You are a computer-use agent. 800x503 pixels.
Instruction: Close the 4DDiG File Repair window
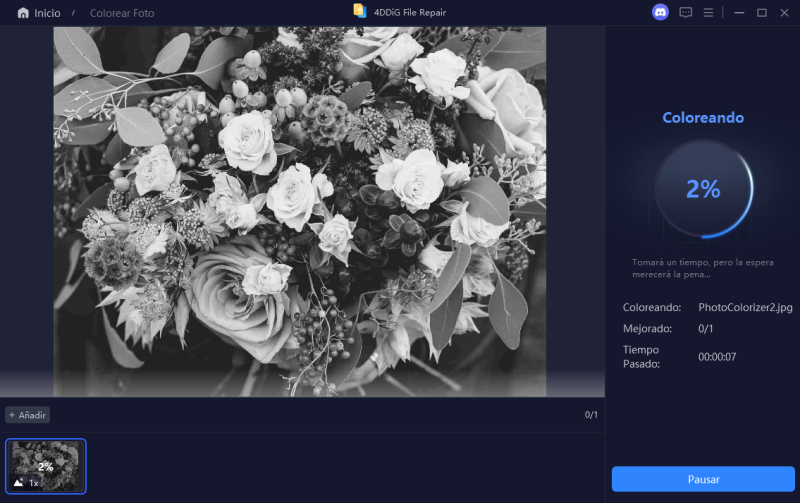click(783, 13)
